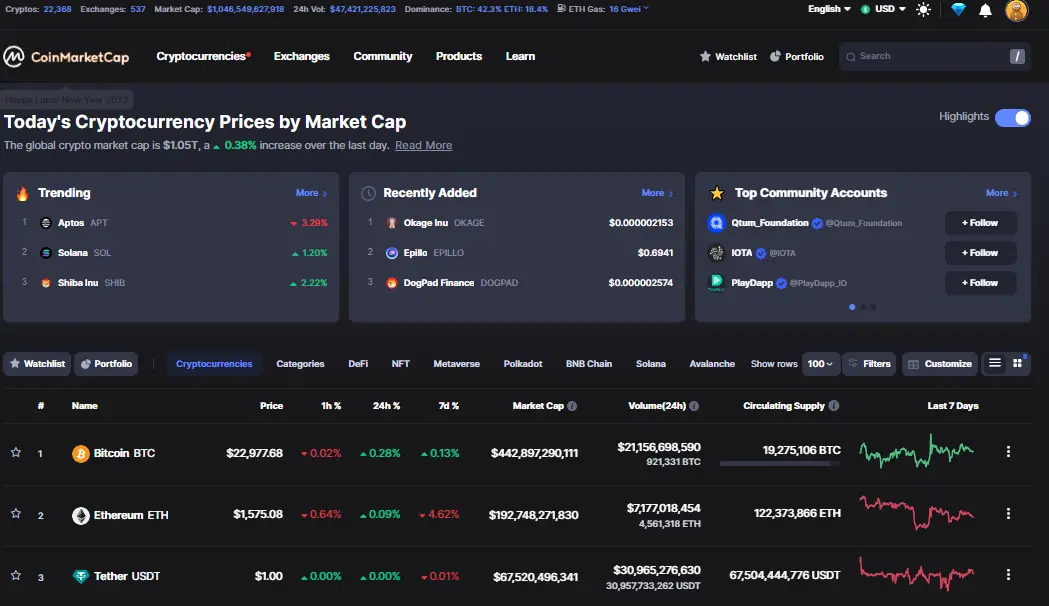Click the Bitcoin 7-day sparkline chart
Screen dimensions: 1049x606
point(917,451)
